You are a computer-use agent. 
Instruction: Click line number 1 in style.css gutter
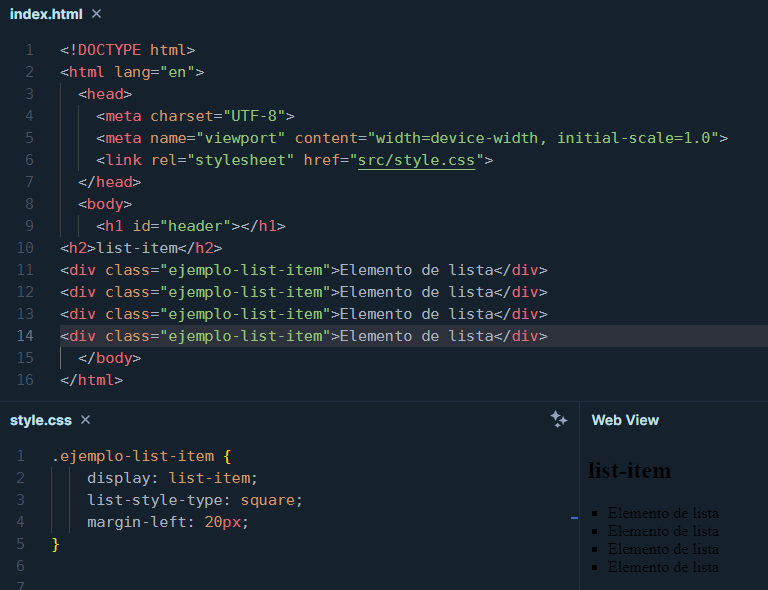[21, 456]
